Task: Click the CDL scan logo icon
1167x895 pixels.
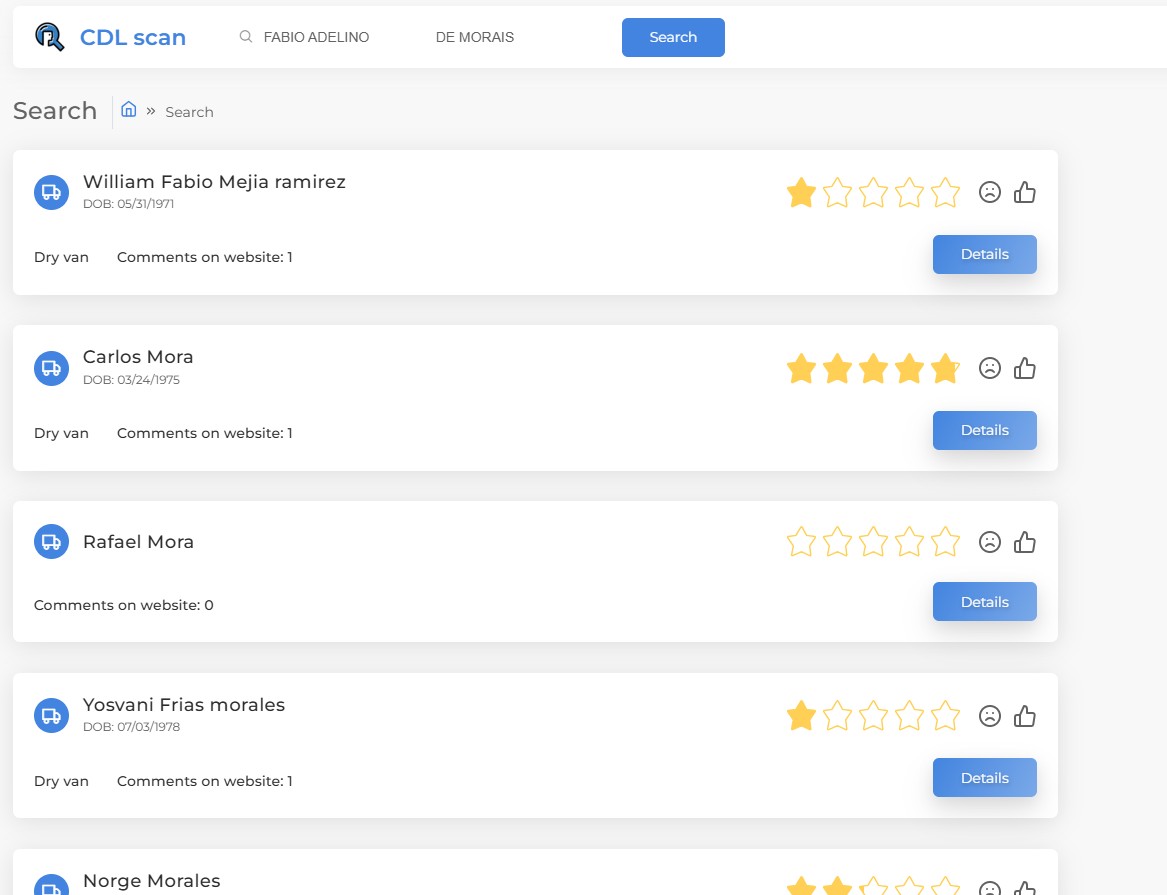Action: pos(49,37)
